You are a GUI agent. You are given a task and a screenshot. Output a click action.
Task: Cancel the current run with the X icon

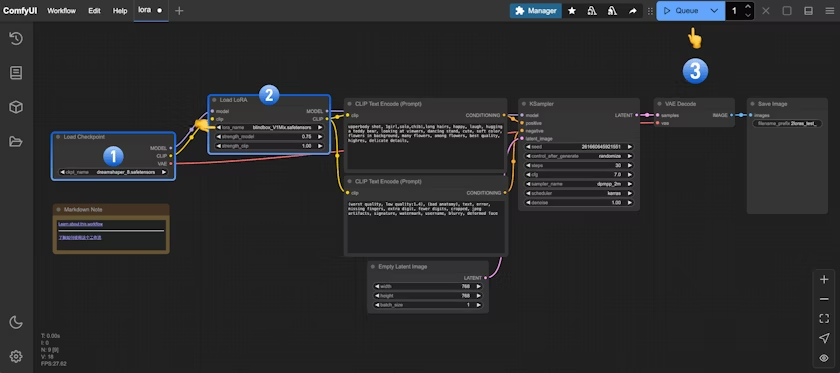[x=766, y=11]
